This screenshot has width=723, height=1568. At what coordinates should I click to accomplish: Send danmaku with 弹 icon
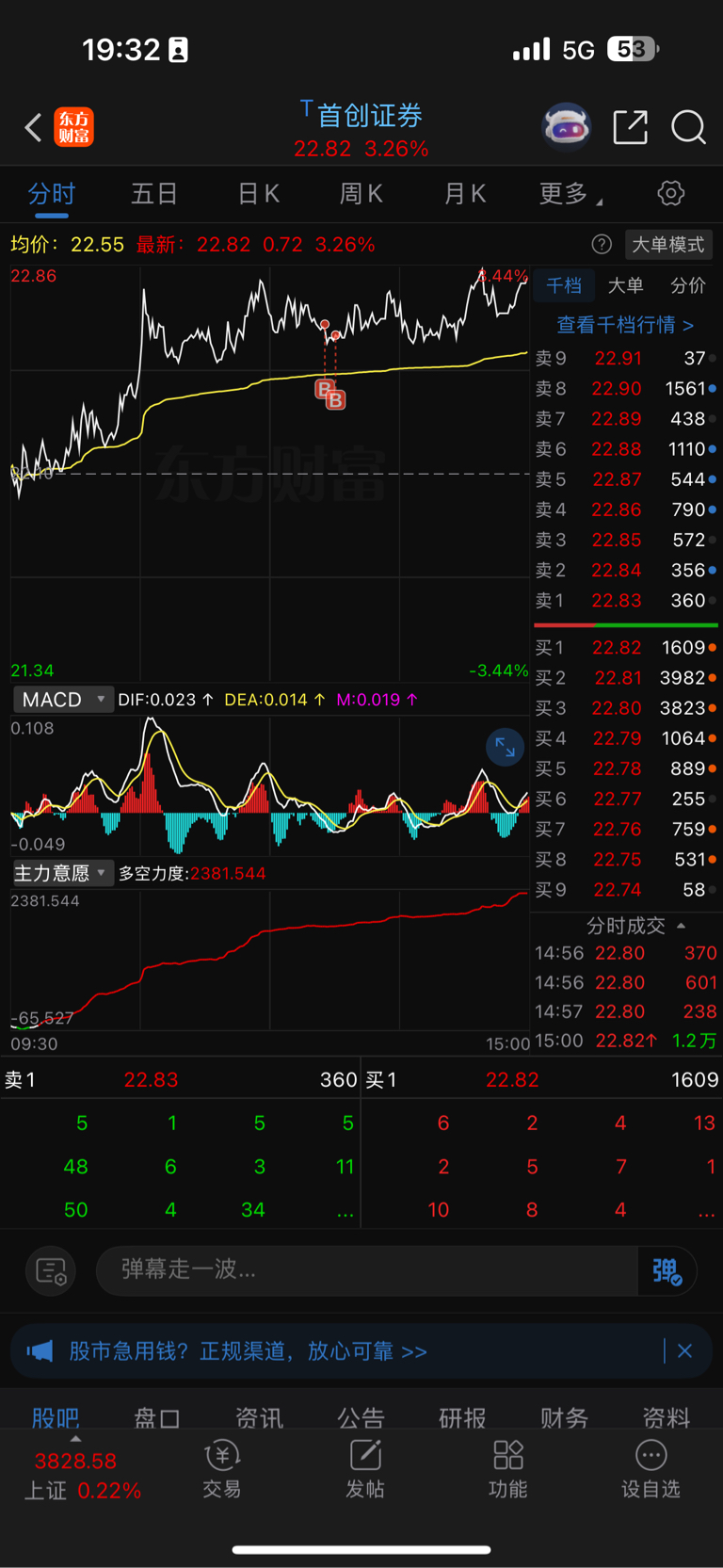[667, 1270]
